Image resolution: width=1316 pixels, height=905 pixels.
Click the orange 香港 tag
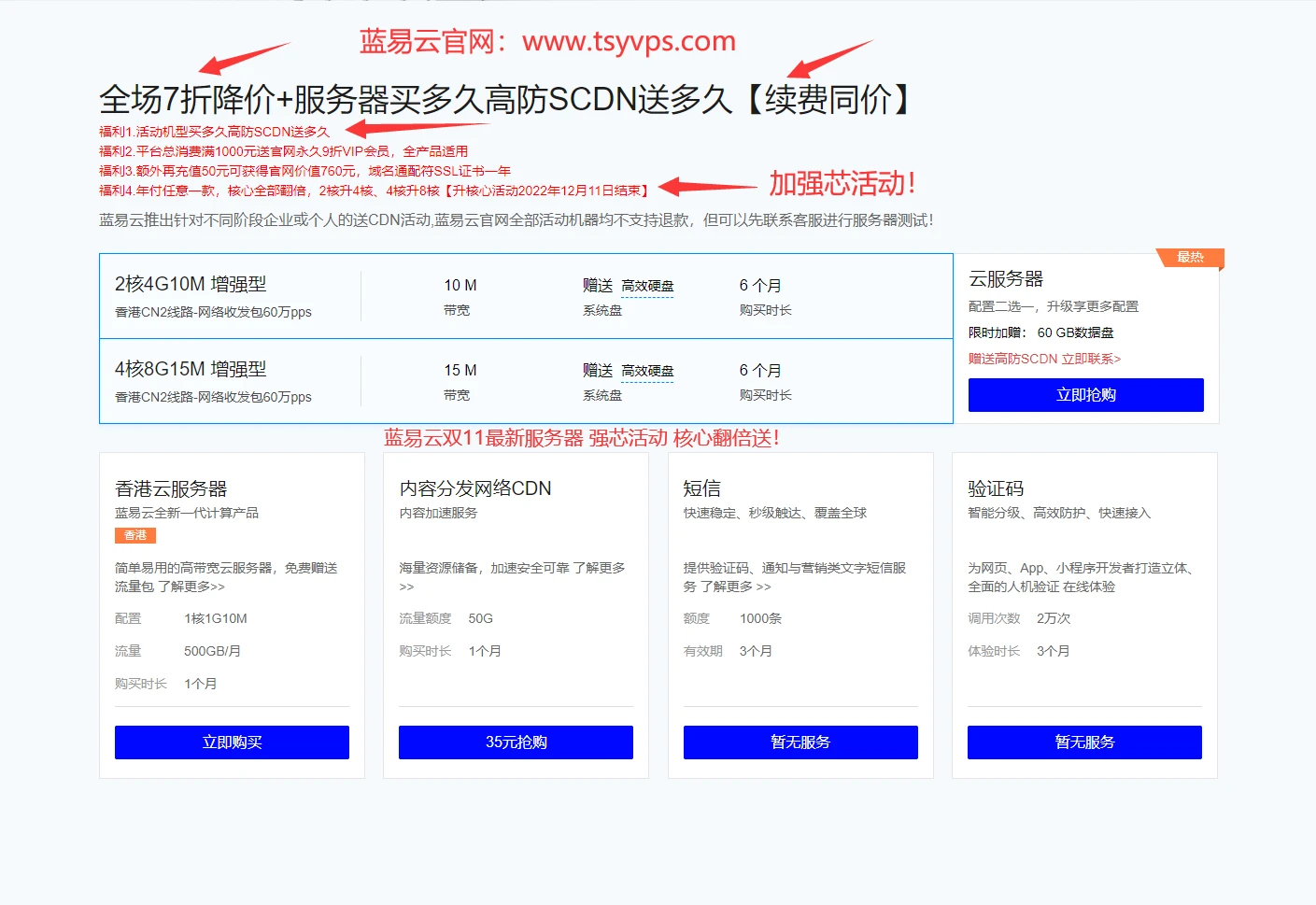pos(135,535)
